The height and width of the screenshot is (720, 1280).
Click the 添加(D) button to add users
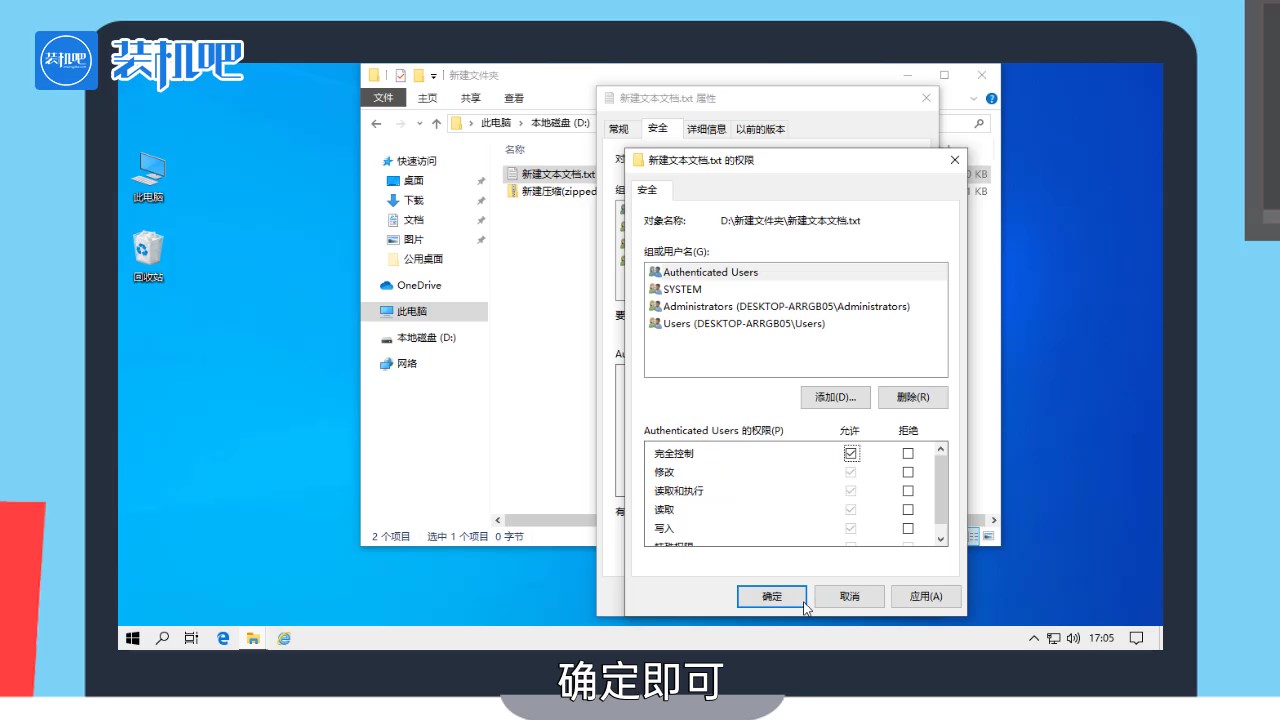835,397
